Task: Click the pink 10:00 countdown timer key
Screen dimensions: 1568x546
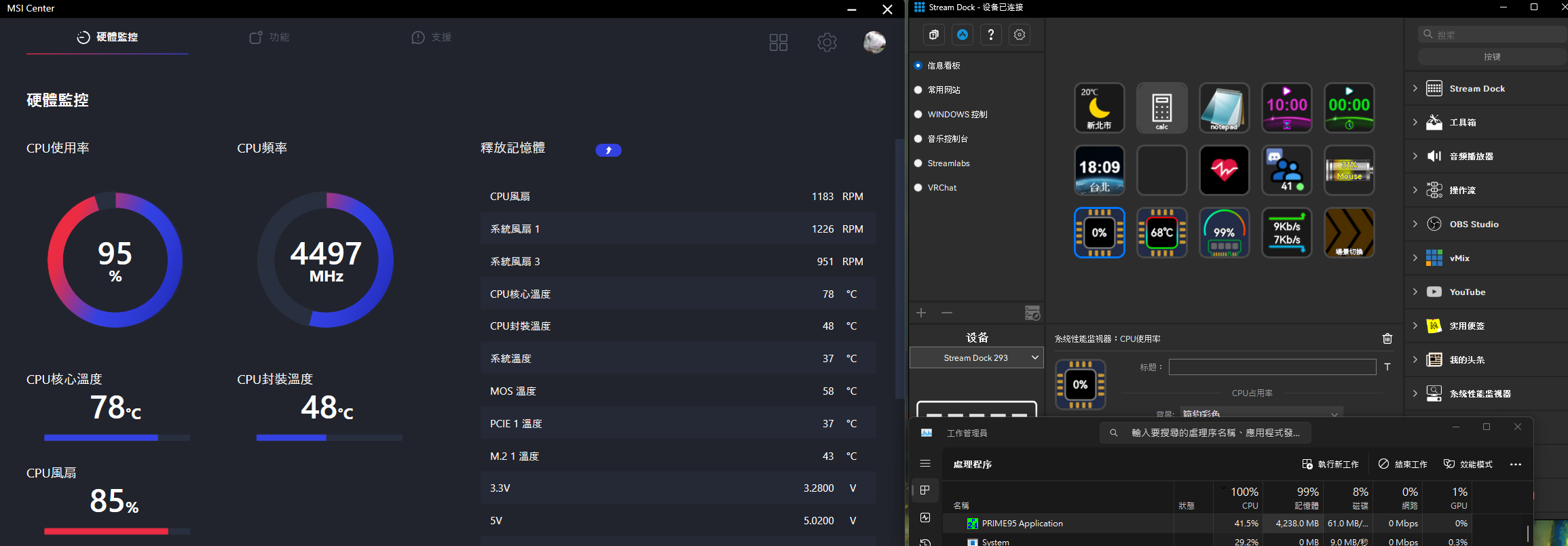Action: [1286, 108]
